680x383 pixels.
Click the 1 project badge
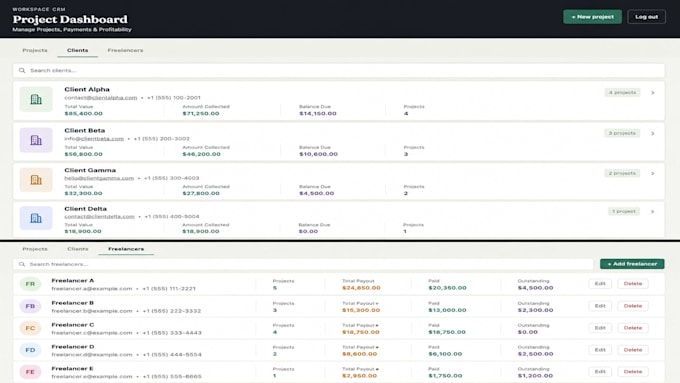click(x=624, y=211)
